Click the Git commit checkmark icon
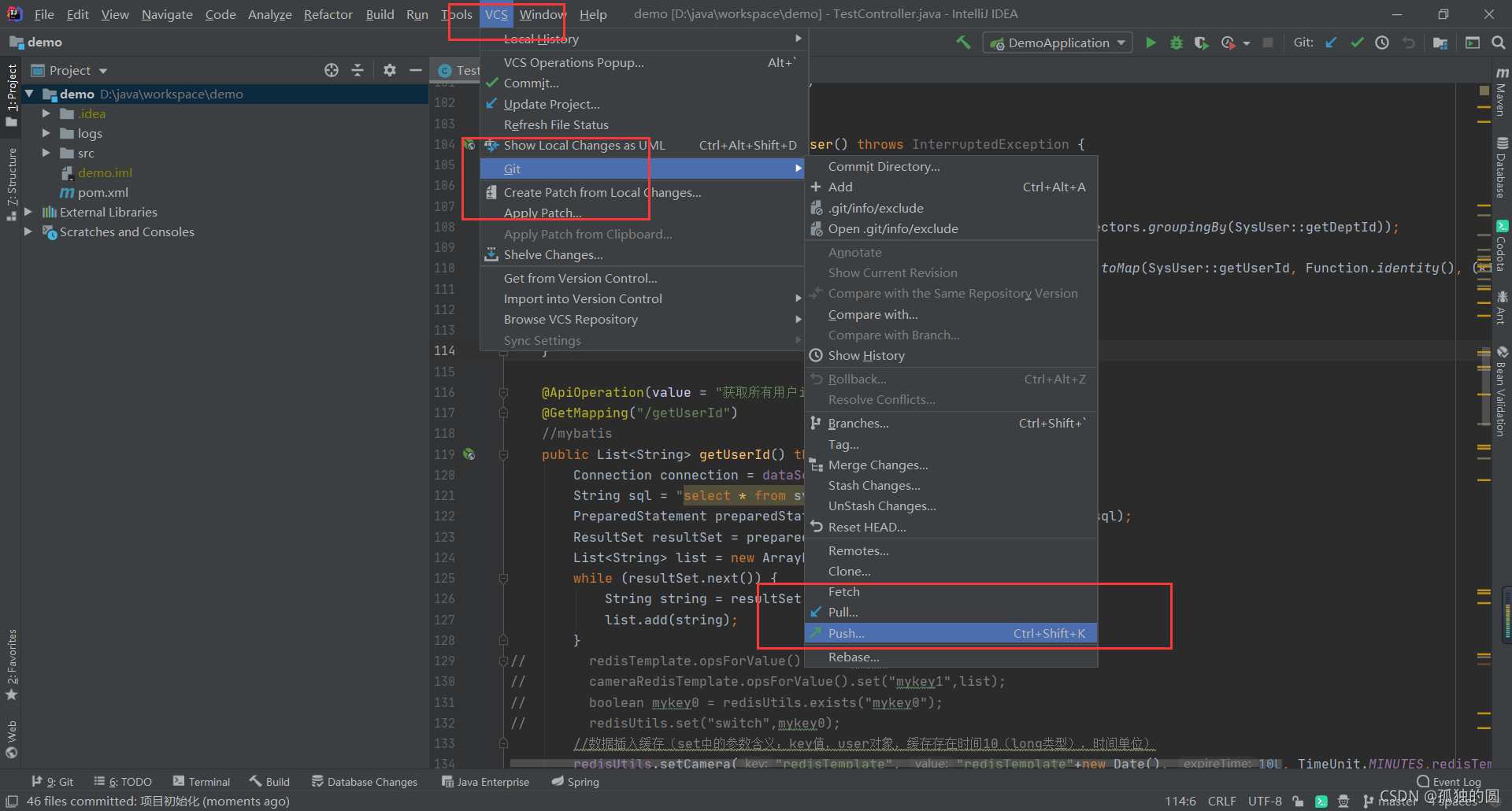1512x811 pixels. tap(1357, 43)
